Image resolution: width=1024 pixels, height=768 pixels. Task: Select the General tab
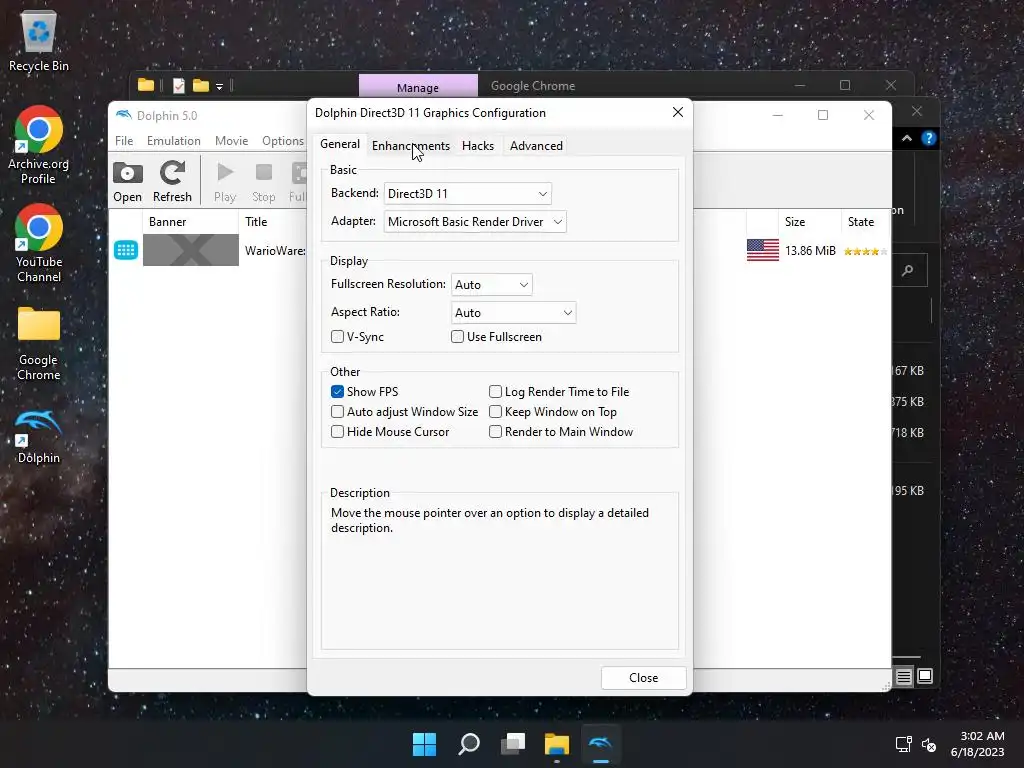[340, 144]
